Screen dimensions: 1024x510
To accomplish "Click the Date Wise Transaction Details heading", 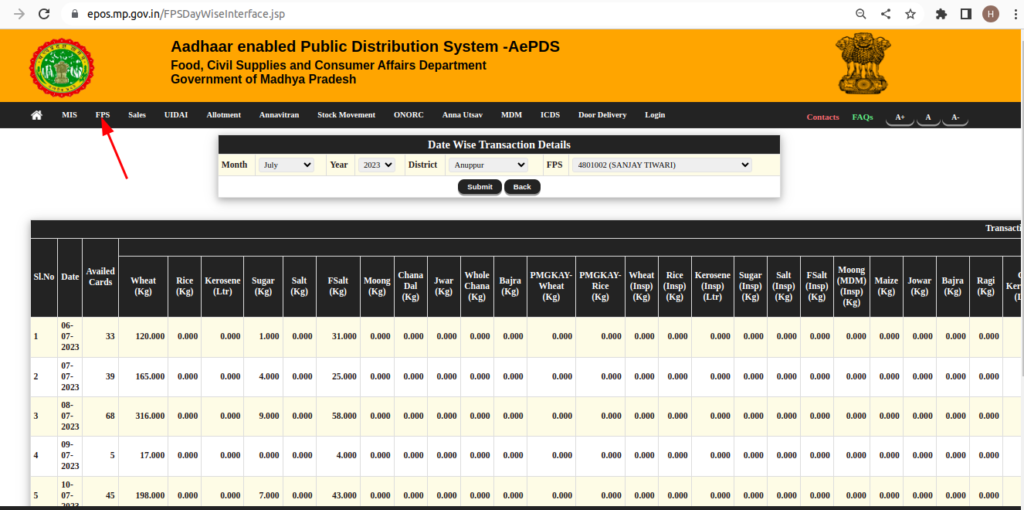I will (499, 145).
